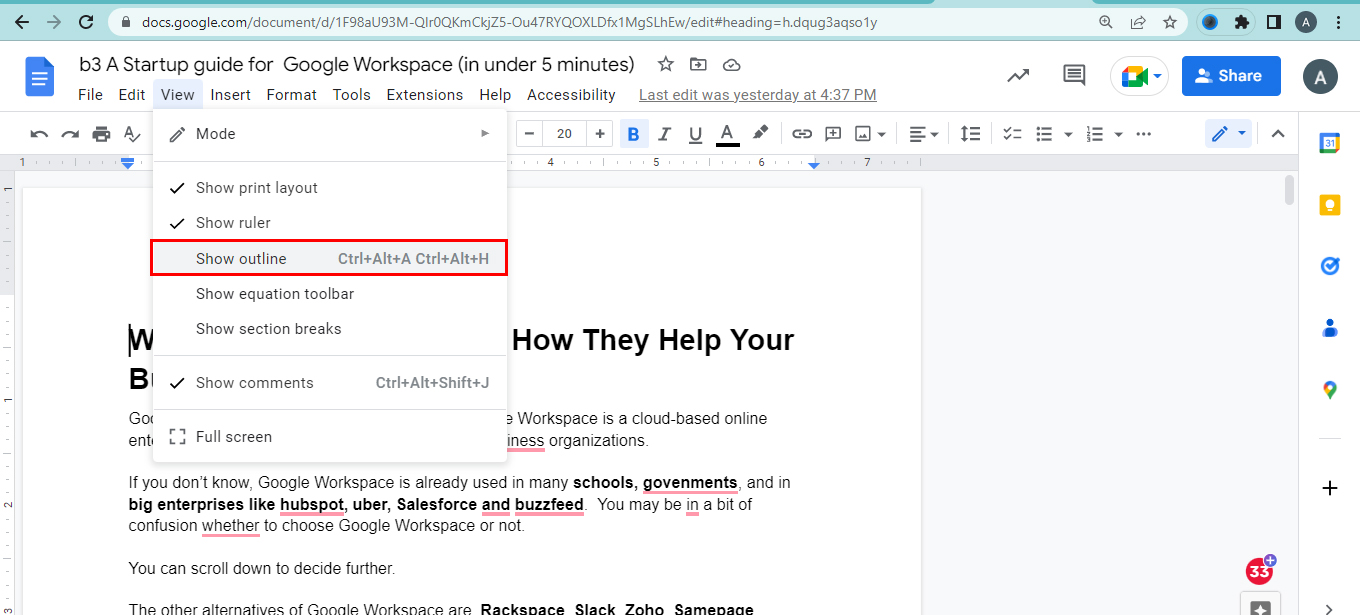Open the Google account avatar
Image resolution: width=1360 pixels, height=615 pixels.
1320,76
